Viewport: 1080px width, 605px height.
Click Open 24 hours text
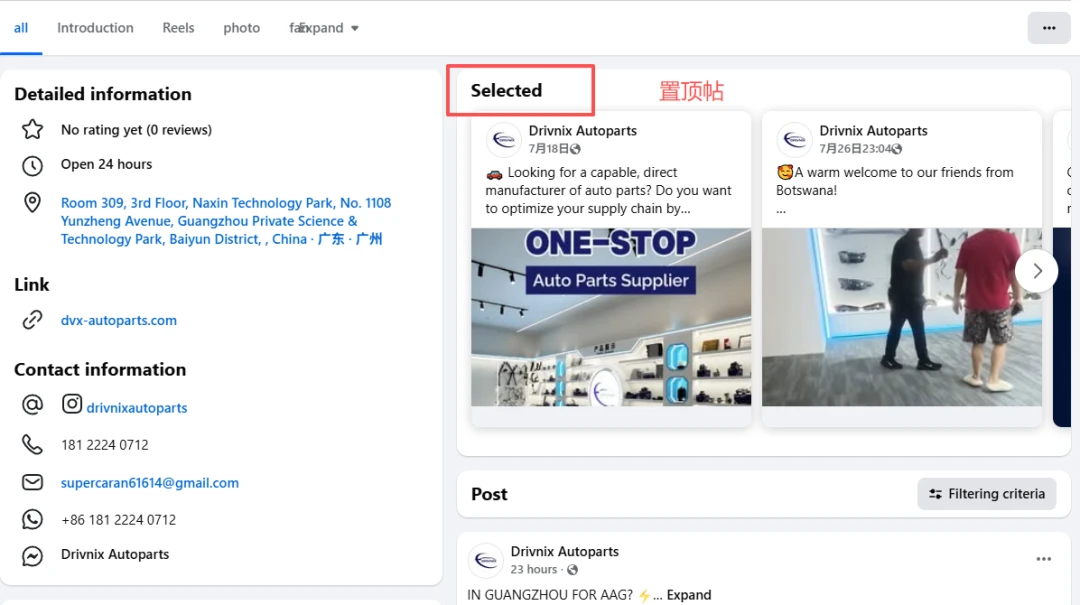(106, 165)
